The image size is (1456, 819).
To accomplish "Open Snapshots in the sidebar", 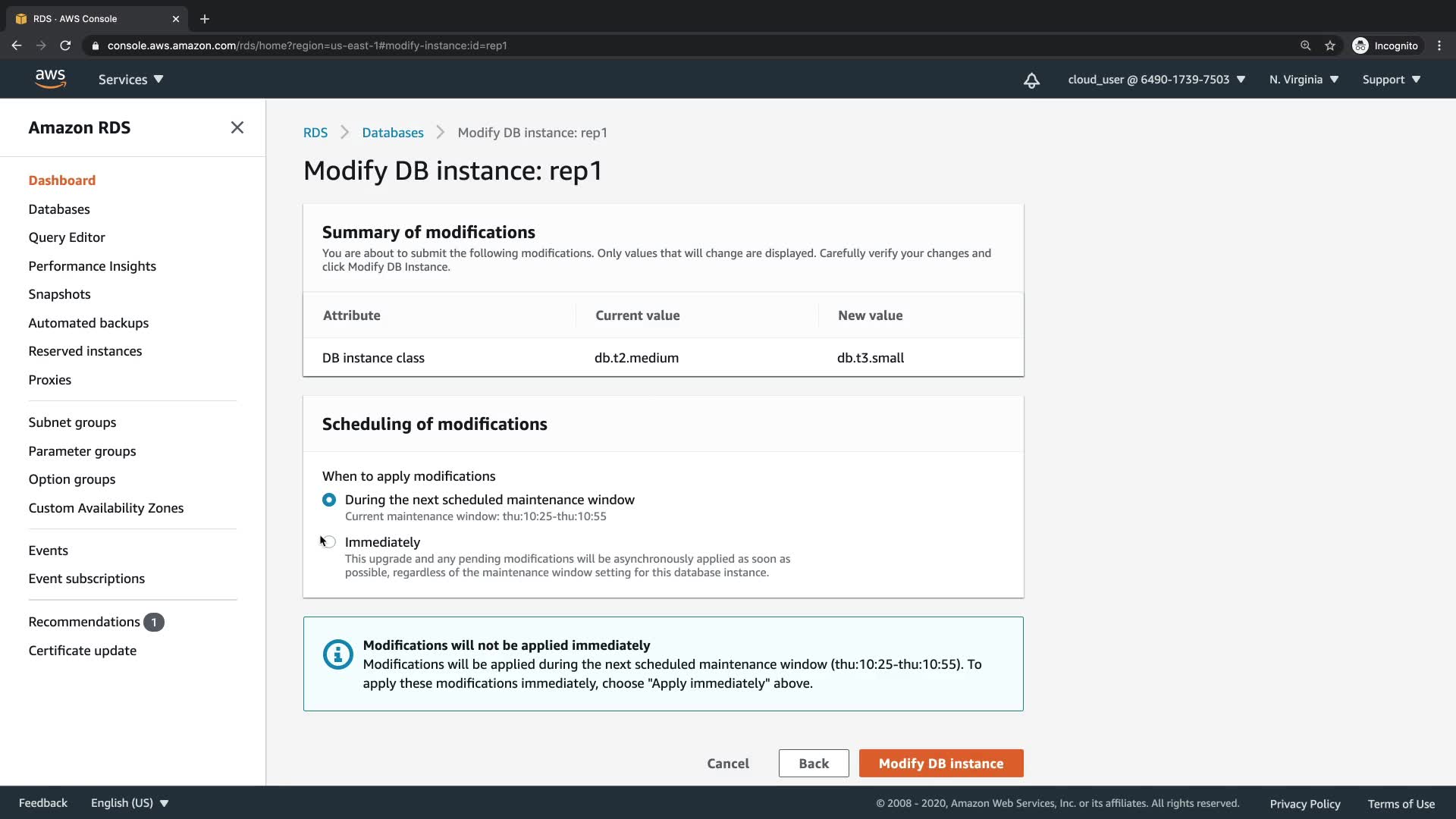I will tap(59, 294).
